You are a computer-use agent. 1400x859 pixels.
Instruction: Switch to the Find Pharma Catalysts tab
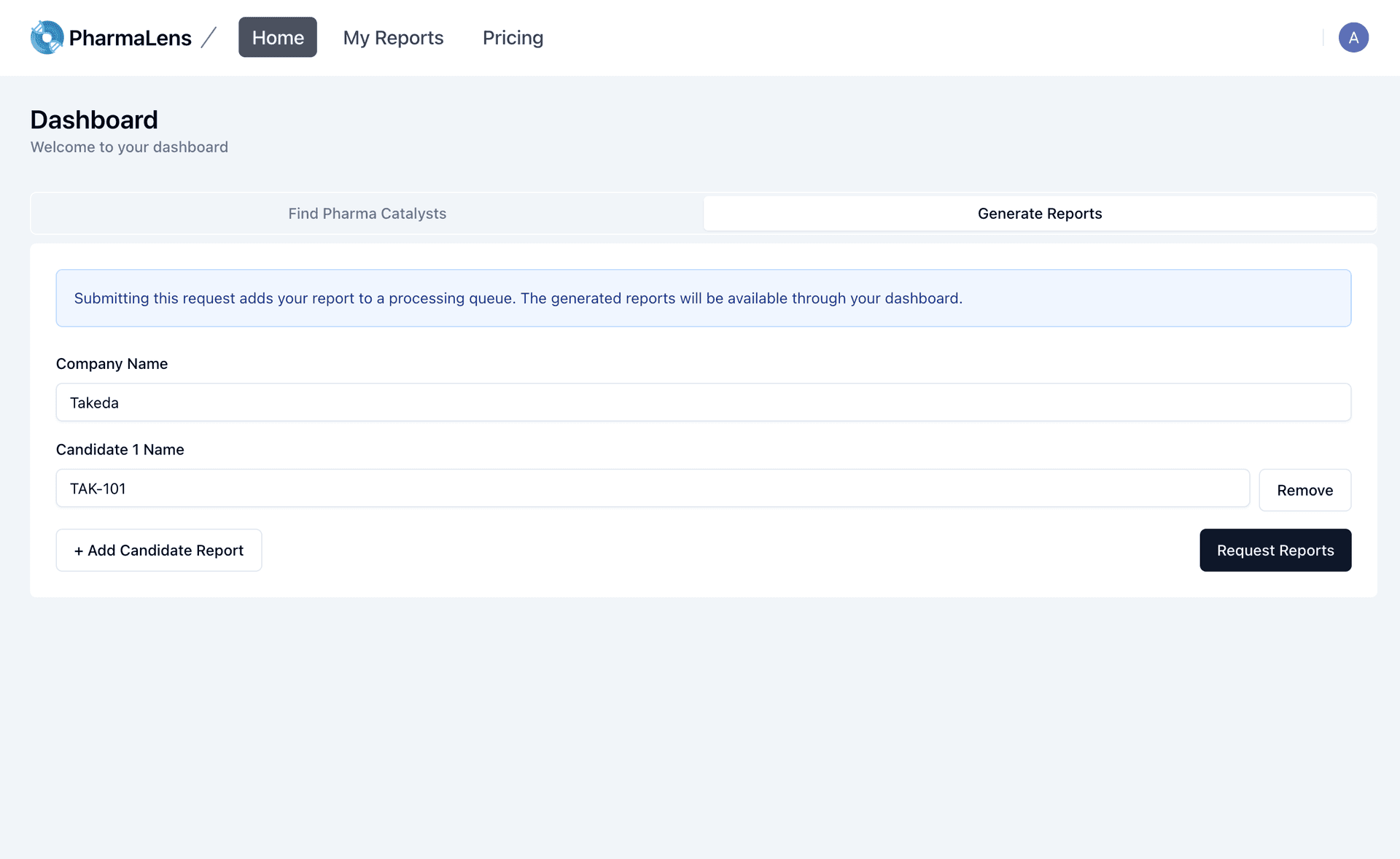367,213
